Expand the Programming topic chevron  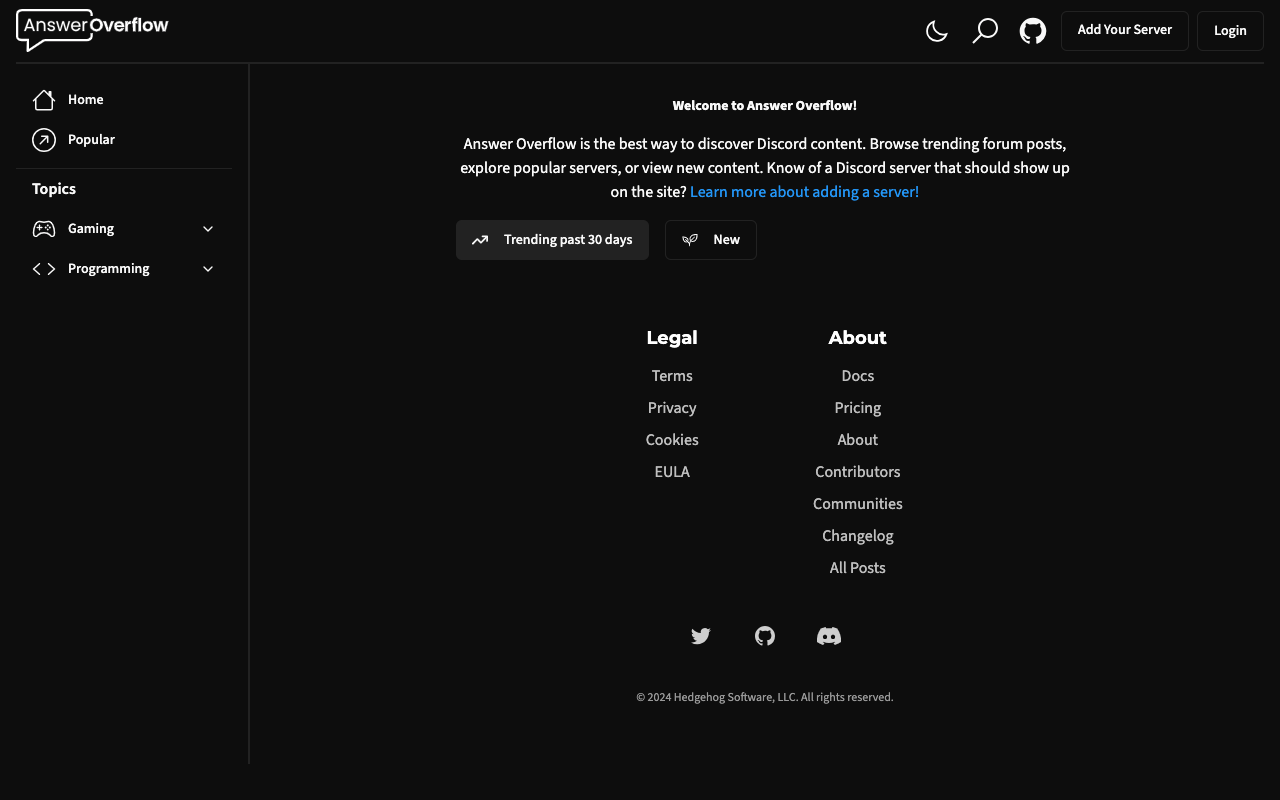pos(208,269)
